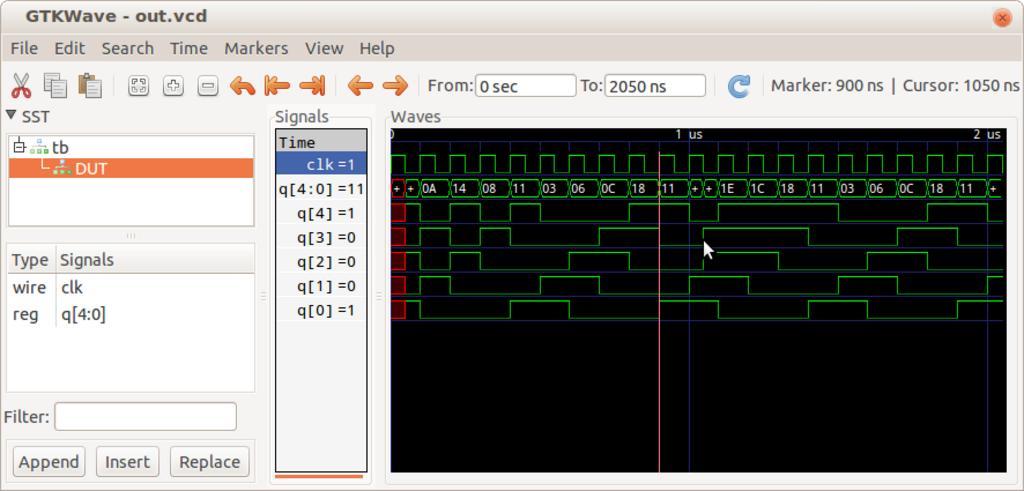Click the Copy traces icon

pos(55,86)
